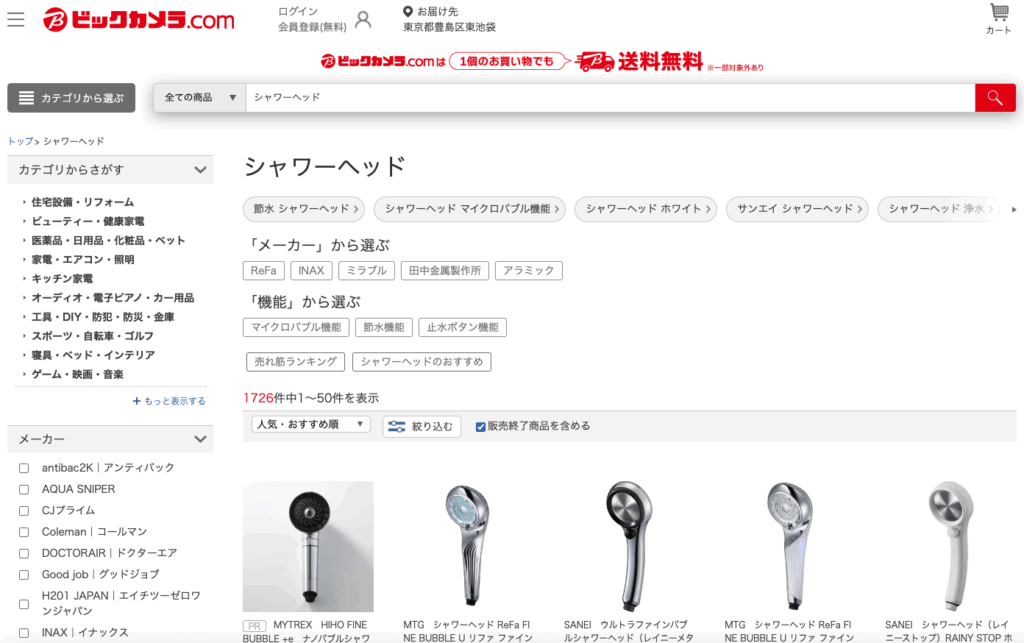Image resolution: width=1024 pixels, height=643 pixels.
Task: Click もっと表示する link
Action: tap(169, 401)
